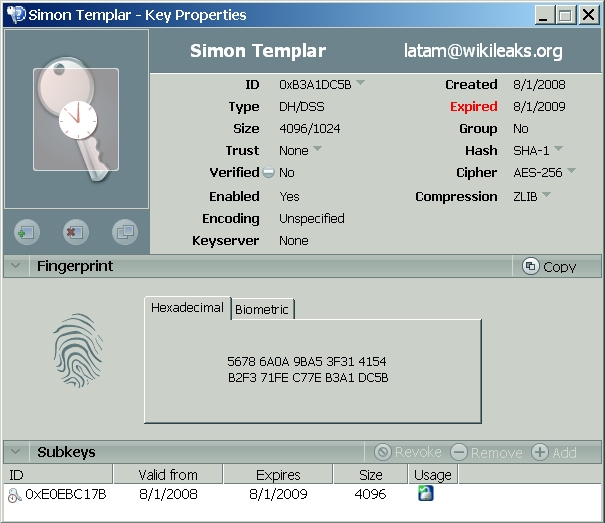Screen dimensions: 605x523
Task: Collapse the Fingerprint section
Action: pyautogui.click(x=16, y=266)
